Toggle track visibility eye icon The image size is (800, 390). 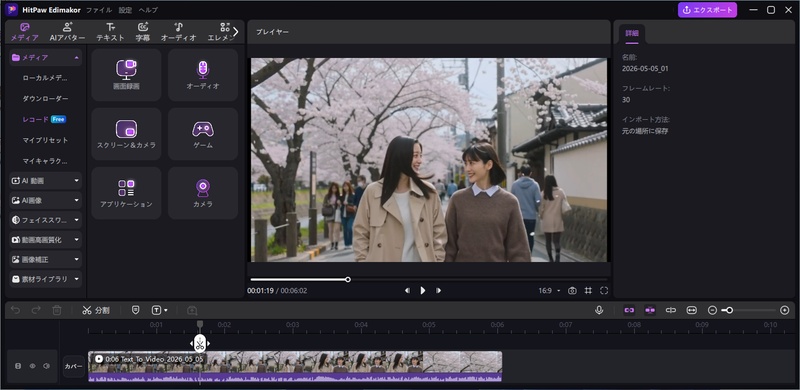tap(33, 366)
